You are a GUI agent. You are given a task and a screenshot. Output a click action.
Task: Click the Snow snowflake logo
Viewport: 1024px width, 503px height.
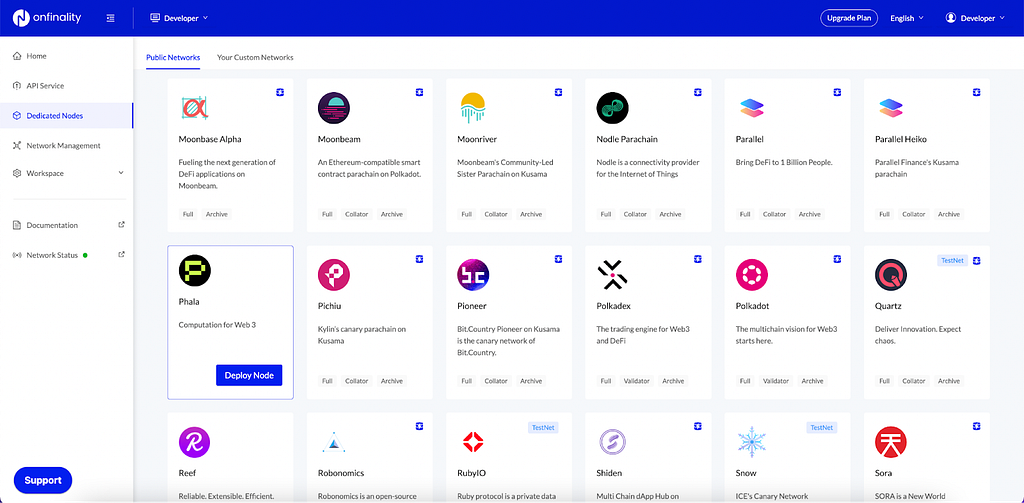(751, 442)
